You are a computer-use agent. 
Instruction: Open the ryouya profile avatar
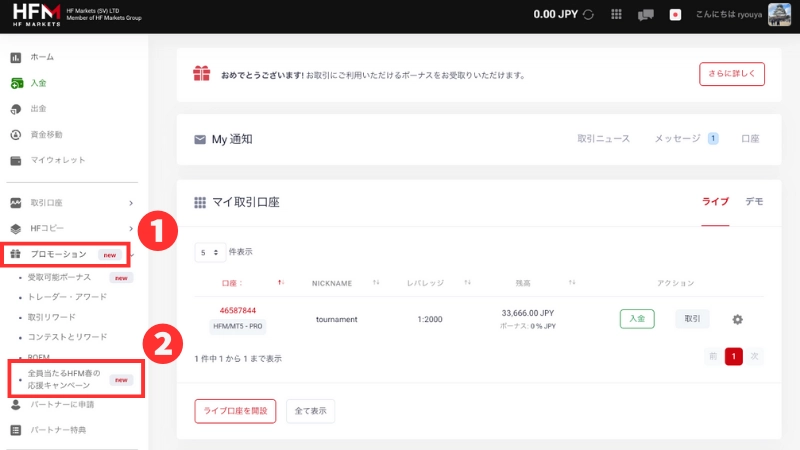coord(779,14)
